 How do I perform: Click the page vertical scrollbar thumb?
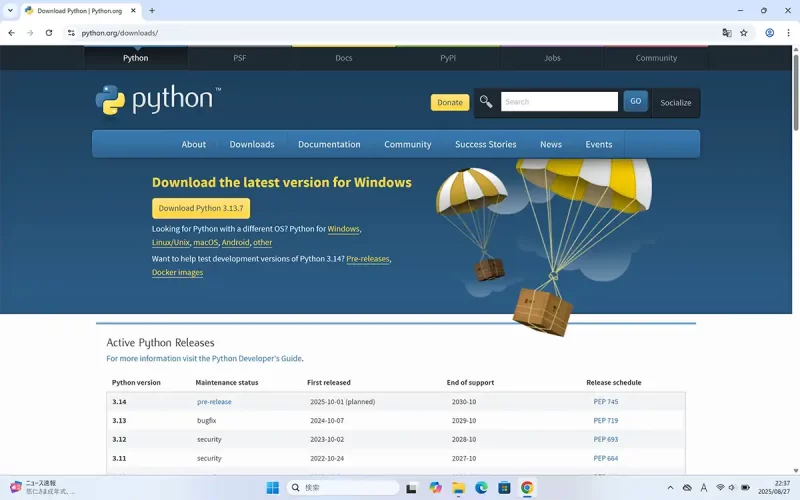(796, 92)
